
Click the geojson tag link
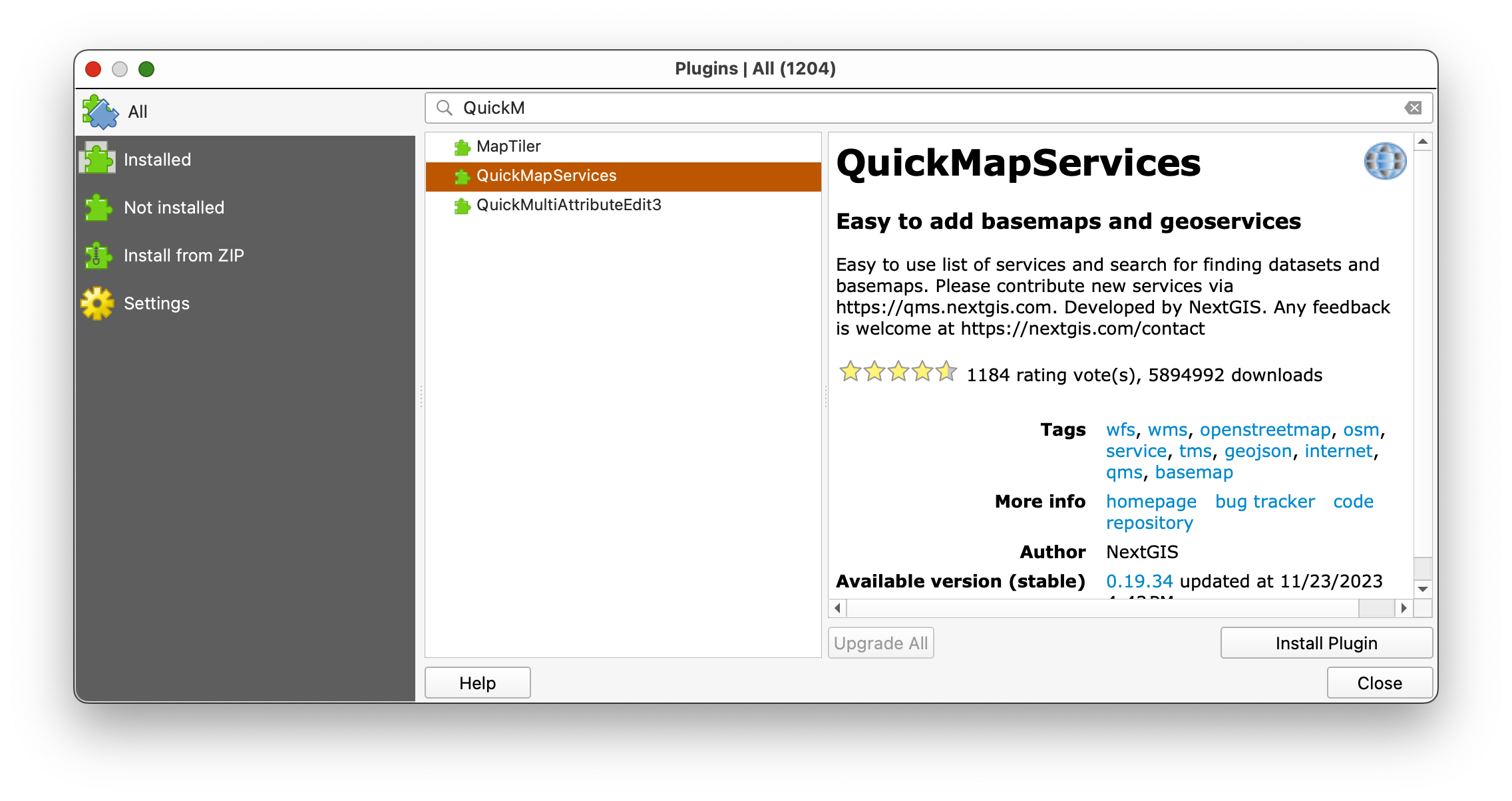coord(1258,451)
